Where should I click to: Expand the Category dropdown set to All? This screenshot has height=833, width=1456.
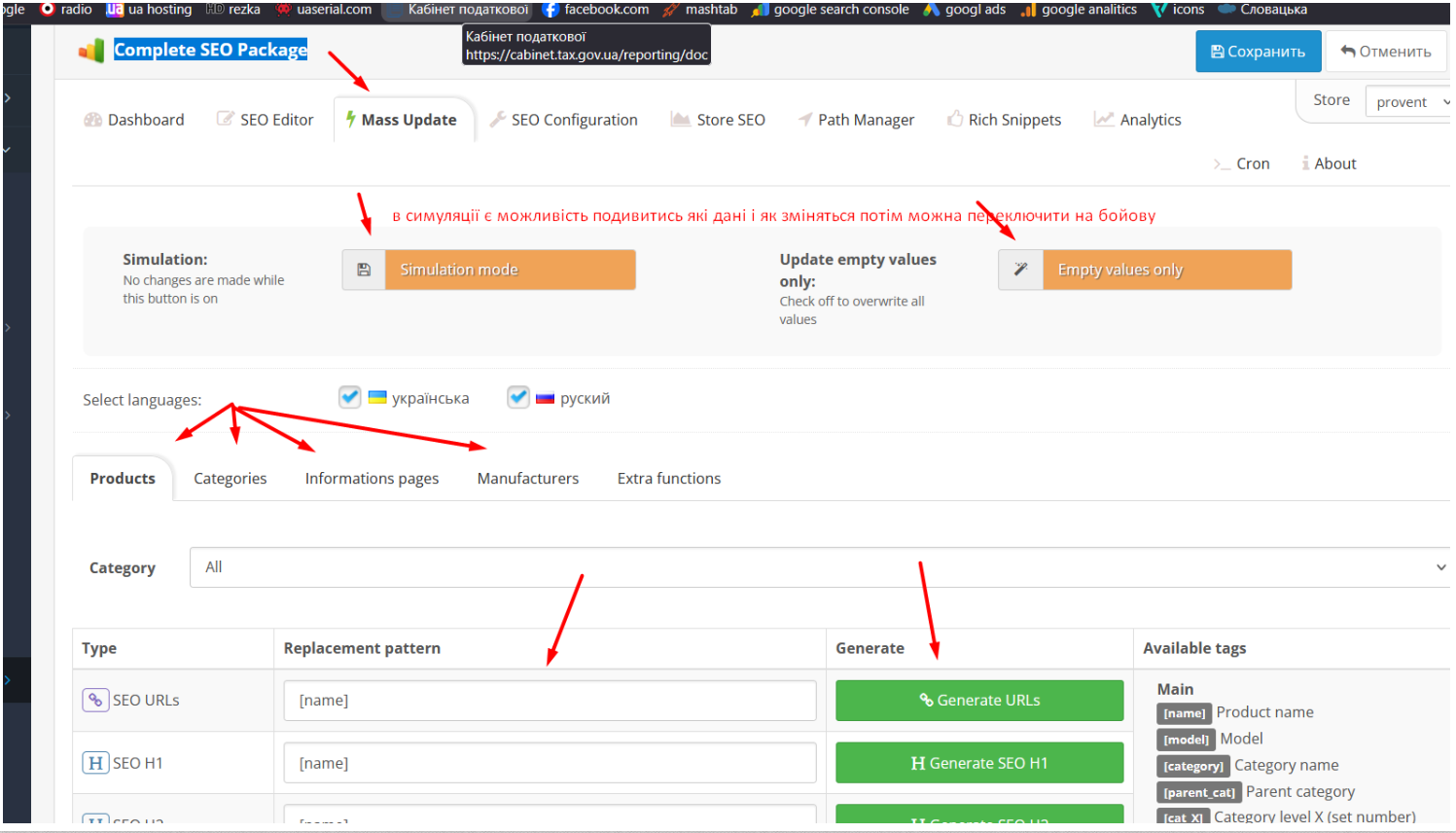(x=820, y=567)
